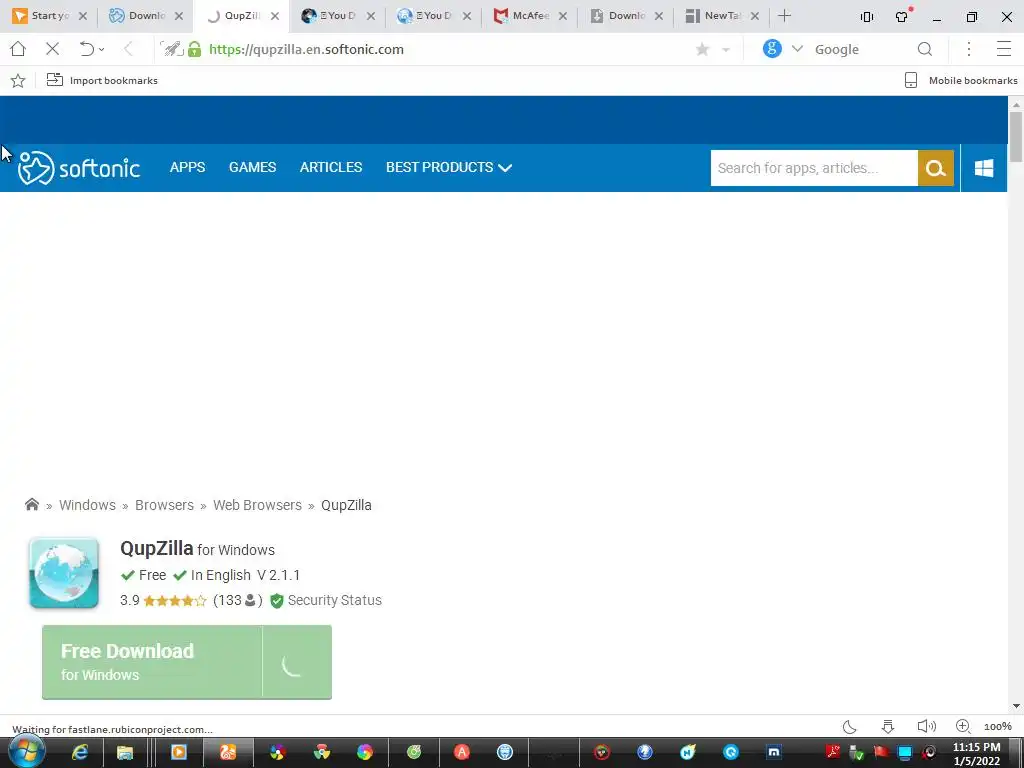Image resolution: width=1024 pixels, height=768 pixels.
Task: Close the QupZilla tab
Action: point(275,16)
